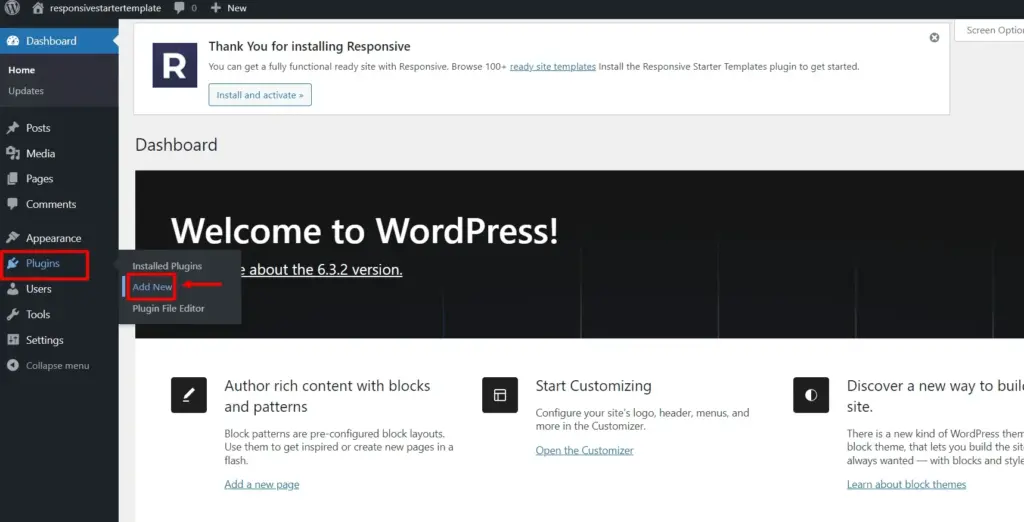This screenshot has width=1024, height=522.
Task: Open the + New dropdown in admin bar
Action: (229, 8)
